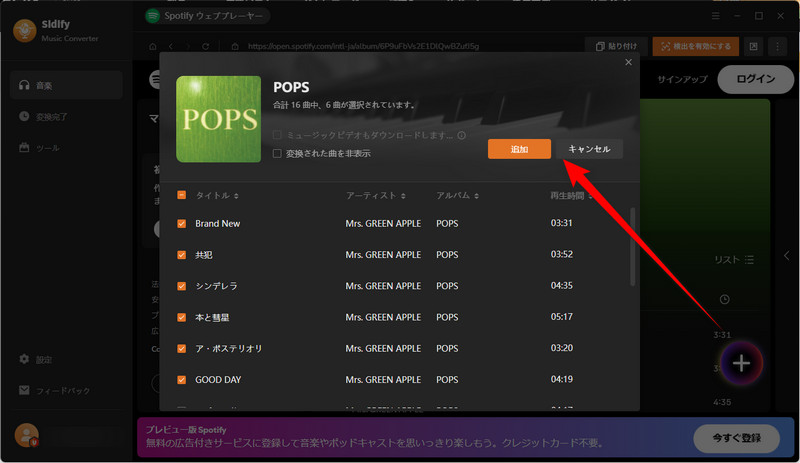Go forward with the right arrow icon
This screenshot has height=463, width=800.
(188, 46)
